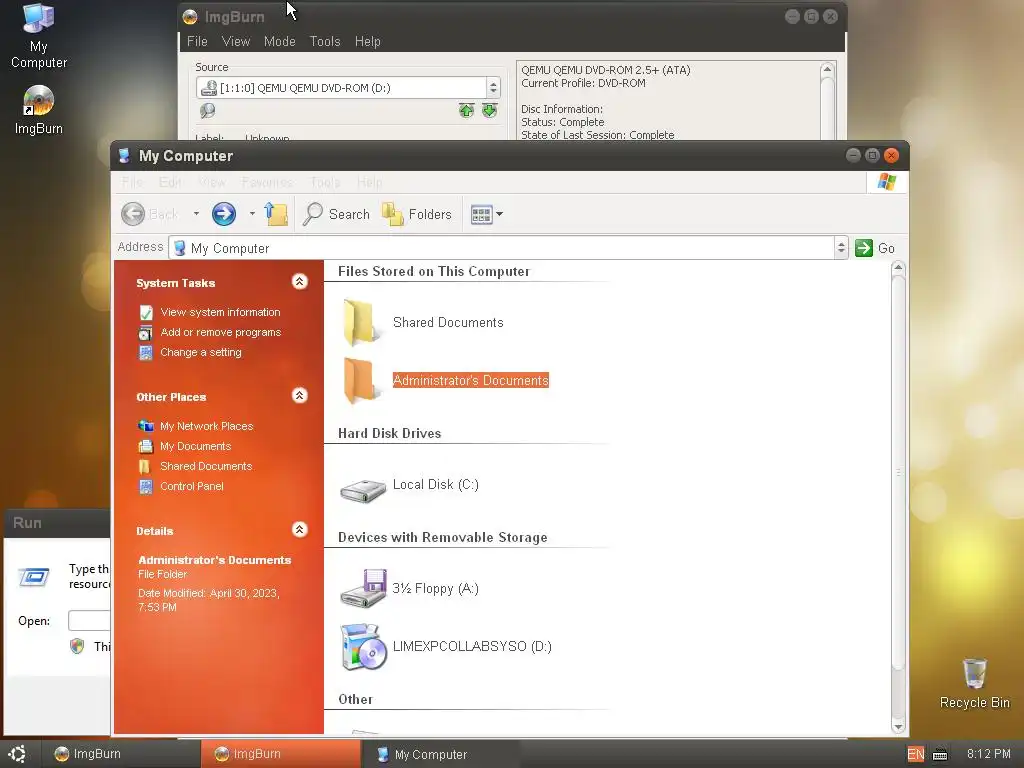Click ImgBurn's green eject tray (up-arrow) icon
1024x768 pixels.
tap(466, 110)
